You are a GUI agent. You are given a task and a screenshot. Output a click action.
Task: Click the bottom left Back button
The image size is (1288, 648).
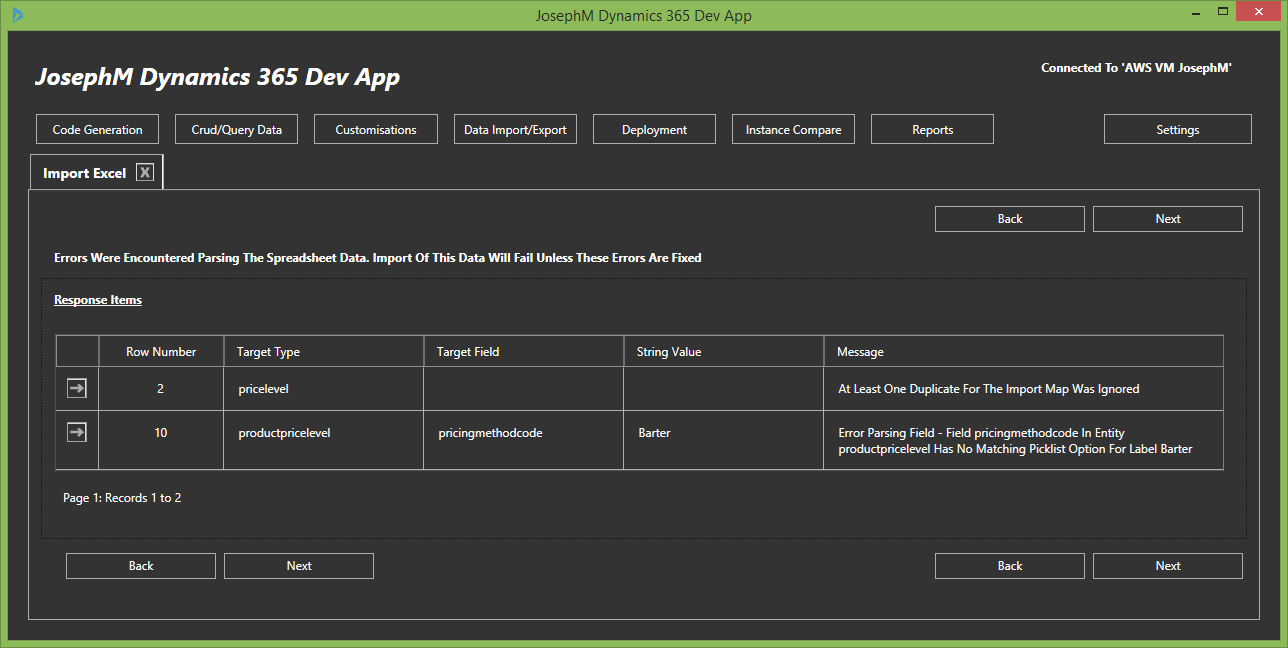[141, 566]
